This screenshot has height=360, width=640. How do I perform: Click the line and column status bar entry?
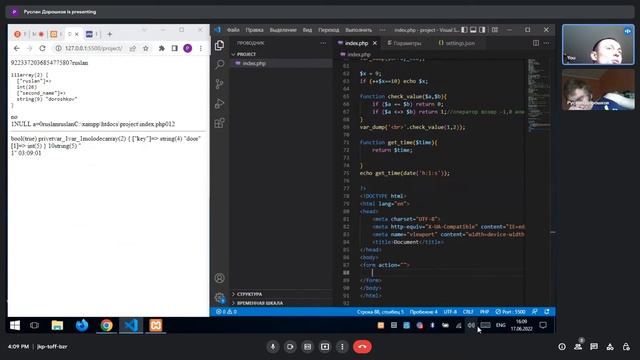pos(380,312)
